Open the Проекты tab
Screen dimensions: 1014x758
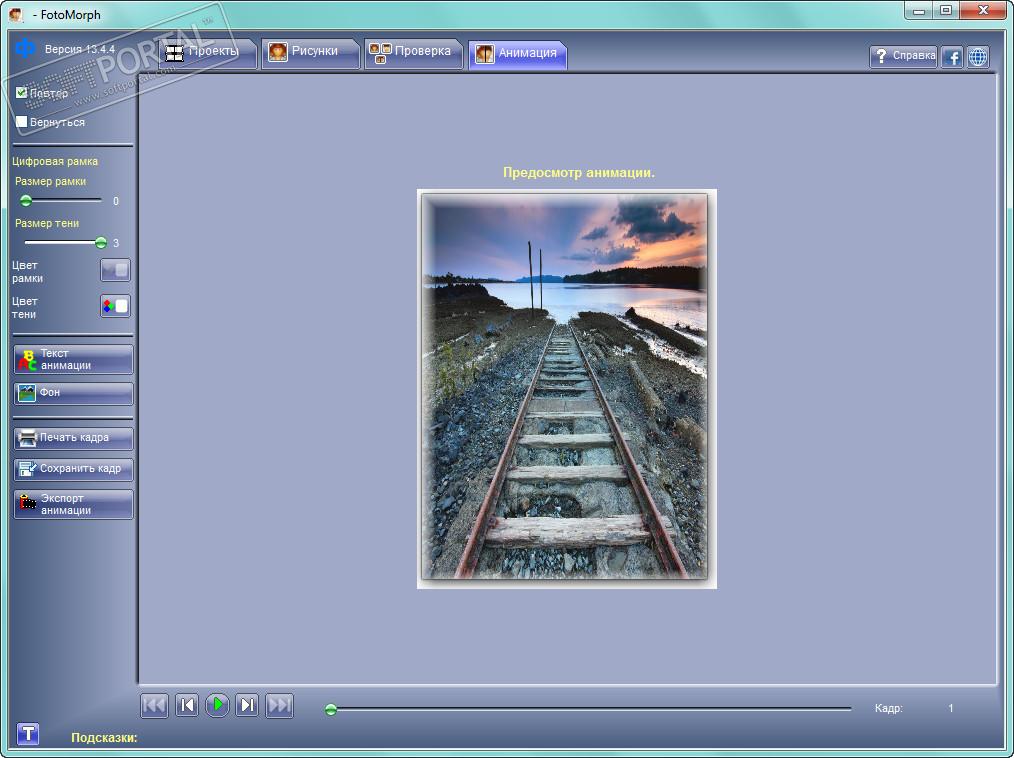[x=208, y=53]
